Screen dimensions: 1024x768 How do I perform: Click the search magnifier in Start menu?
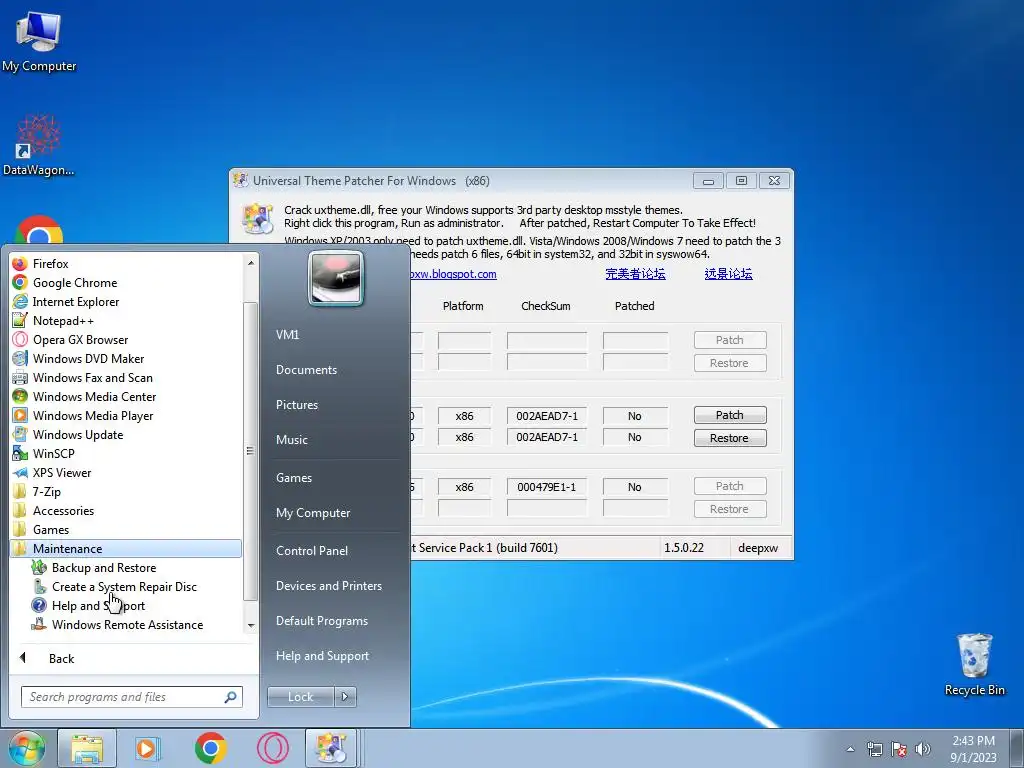(x=230, y=697)
